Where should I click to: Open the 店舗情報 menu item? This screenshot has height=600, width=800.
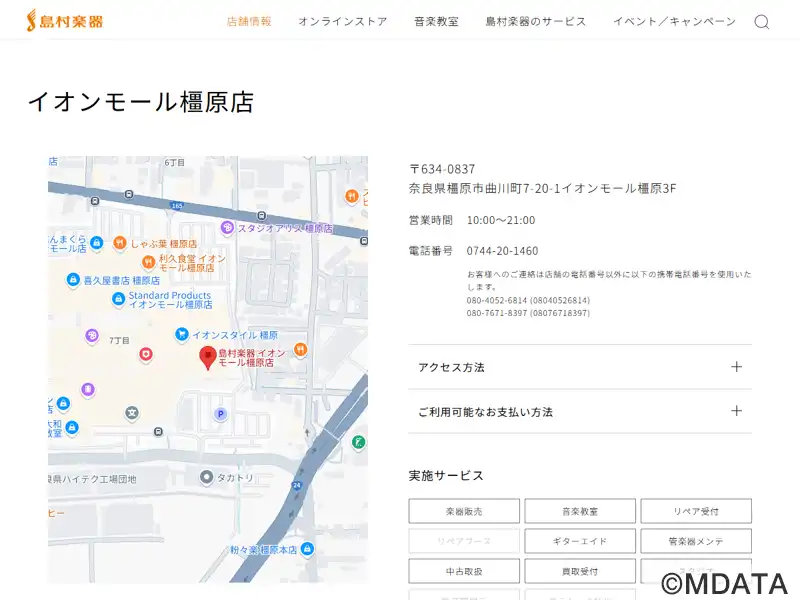249,21
